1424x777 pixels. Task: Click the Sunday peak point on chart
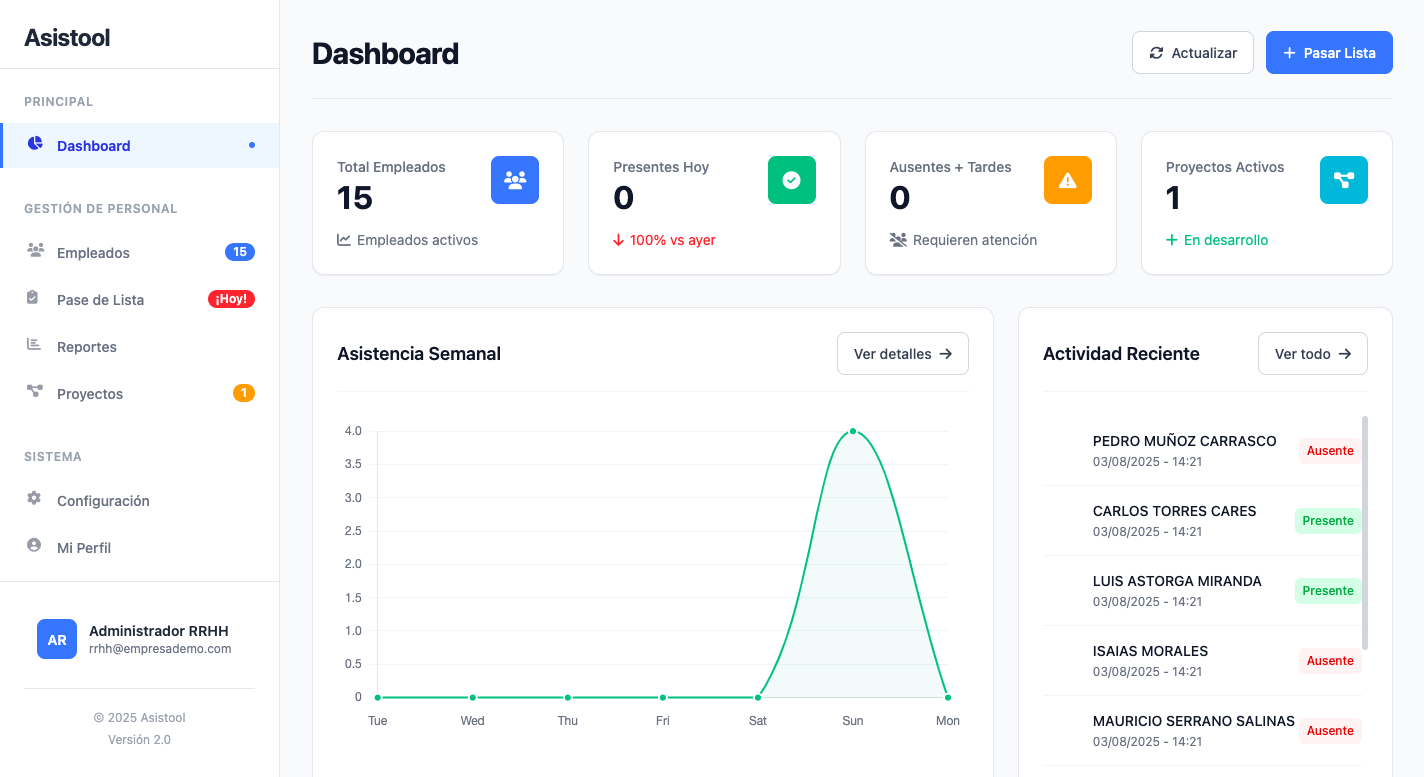click(853, 431)
